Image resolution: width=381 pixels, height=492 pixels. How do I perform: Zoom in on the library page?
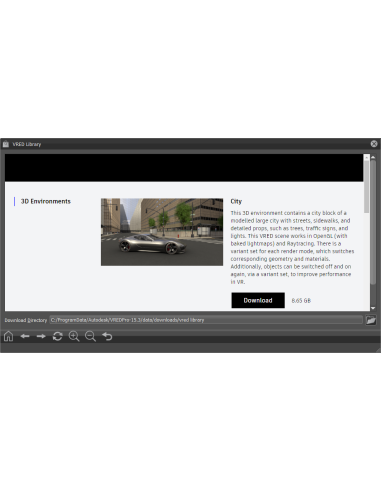(x=74, y=336)
